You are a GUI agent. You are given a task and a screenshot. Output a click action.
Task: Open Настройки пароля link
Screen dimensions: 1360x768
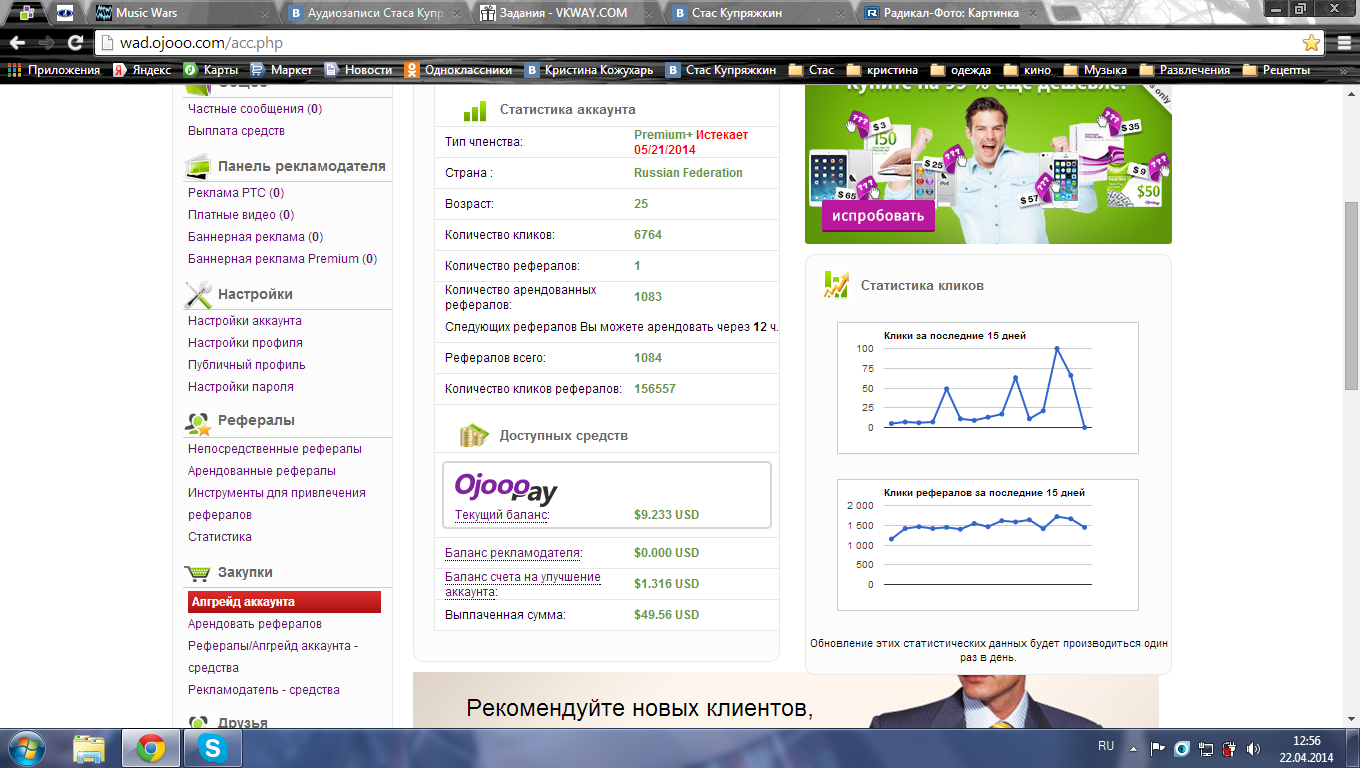pyautogui.click(x=241, y=387)
